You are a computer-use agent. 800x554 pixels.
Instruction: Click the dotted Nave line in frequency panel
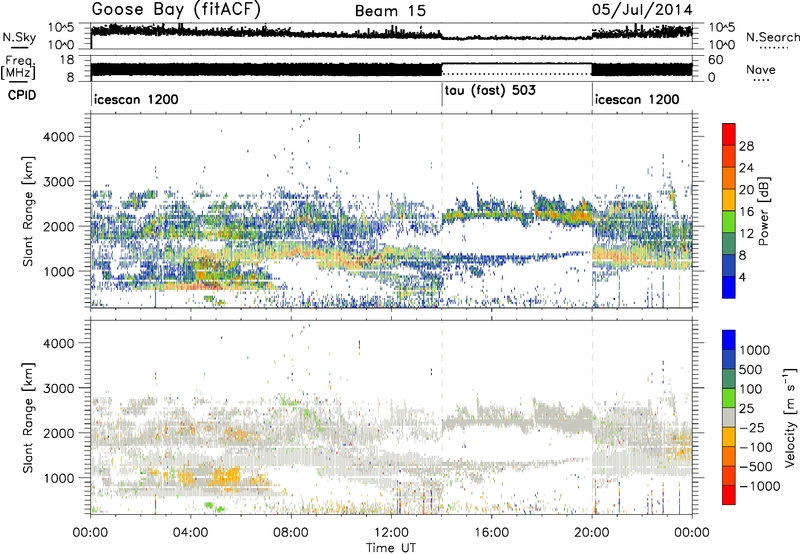pos(516,74)
